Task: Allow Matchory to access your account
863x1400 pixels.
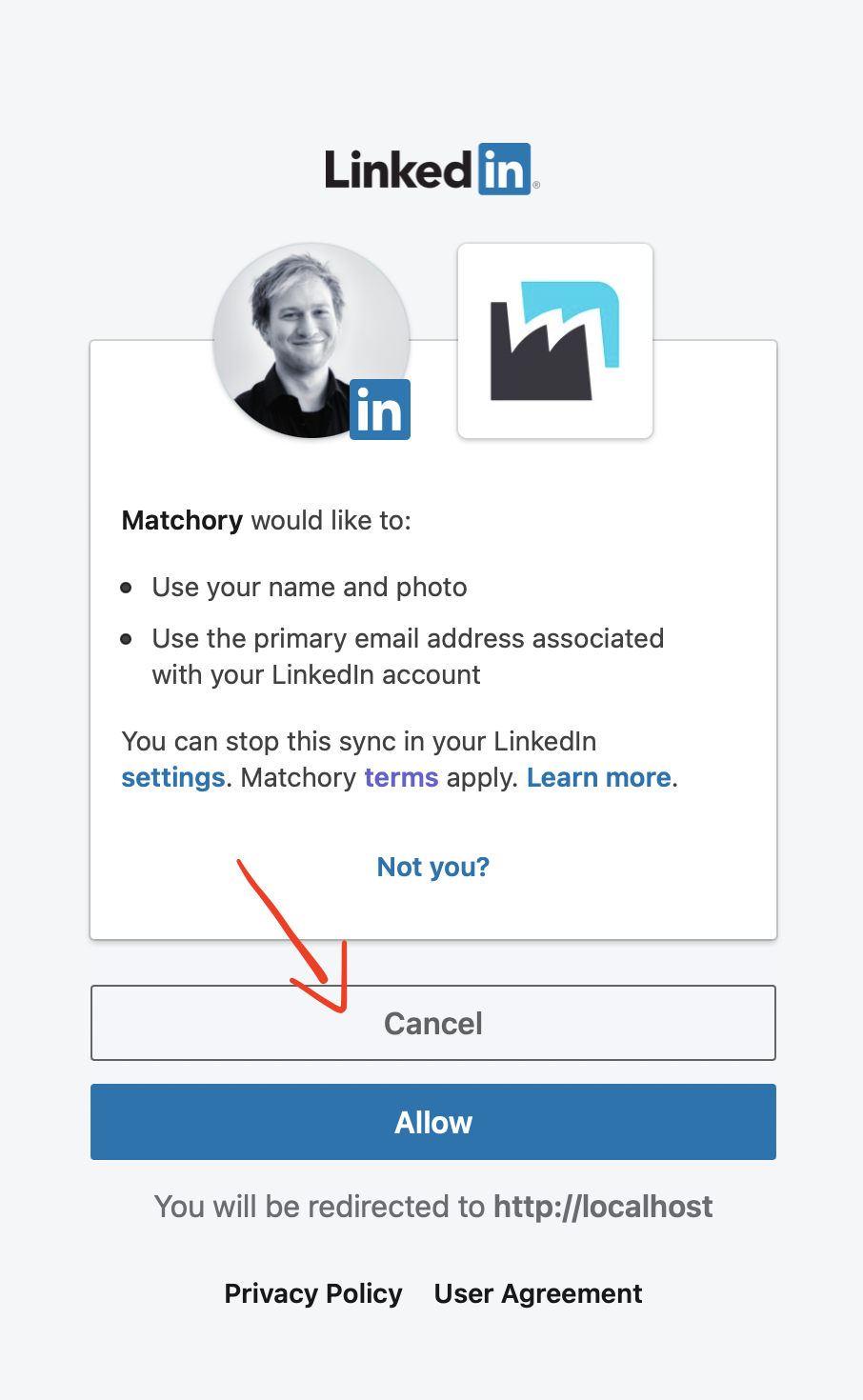Action: [x=432, y=1122]
